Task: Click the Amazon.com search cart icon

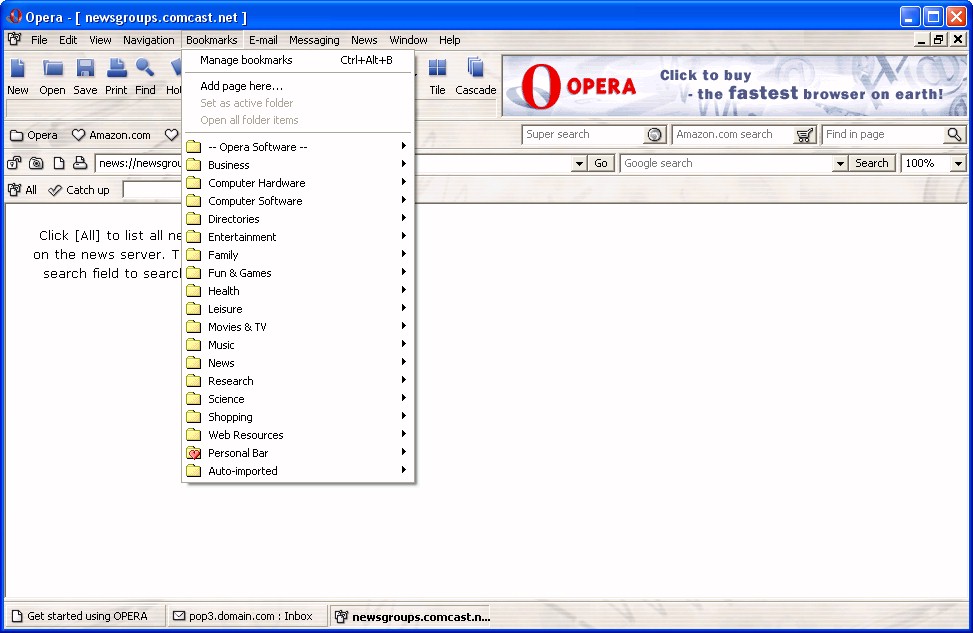Action: click(805, 135)
